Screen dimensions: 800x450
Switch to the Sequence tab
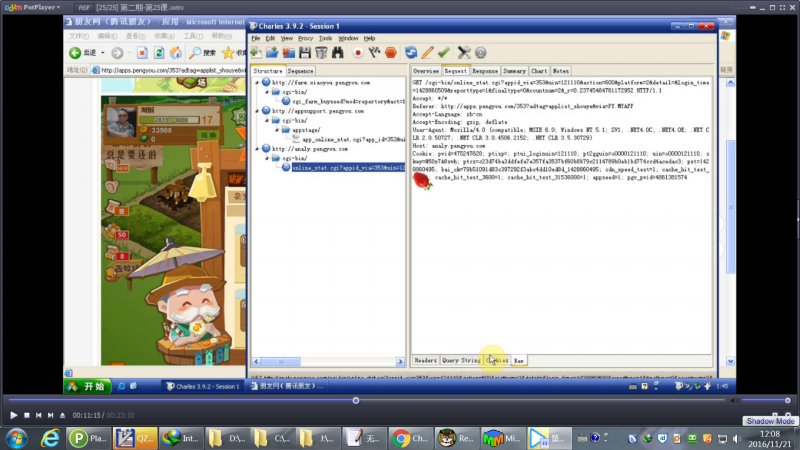(x=300, y=71)
